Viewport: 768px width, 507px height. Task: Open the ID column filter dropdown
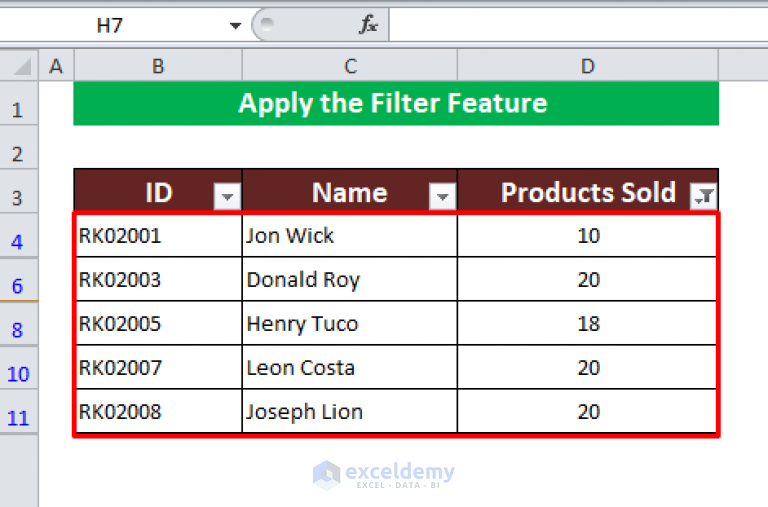pyautogui.click(x=227, y=196)
